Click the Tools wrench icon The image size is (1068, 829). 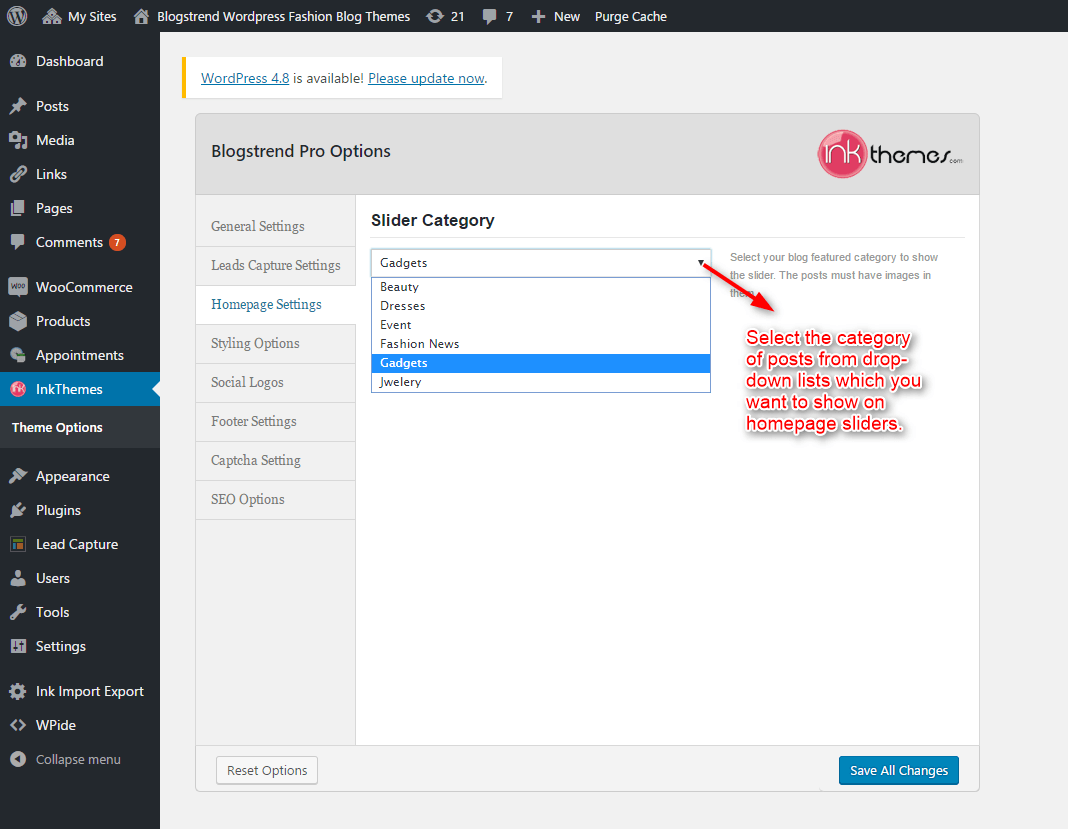click(x=18, y=612)
